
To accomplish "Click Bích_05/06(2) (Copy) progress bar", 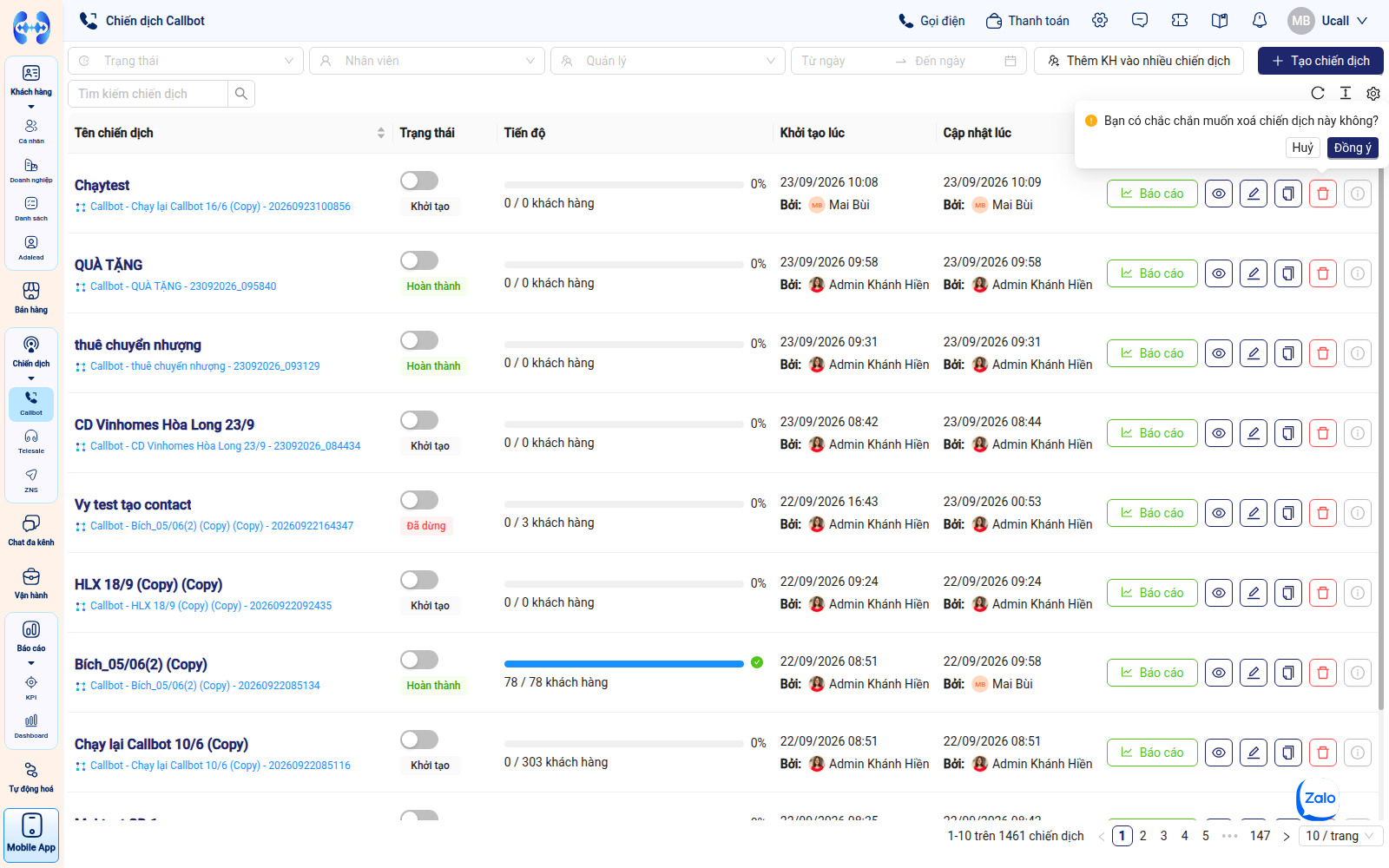I will point(623,663).
